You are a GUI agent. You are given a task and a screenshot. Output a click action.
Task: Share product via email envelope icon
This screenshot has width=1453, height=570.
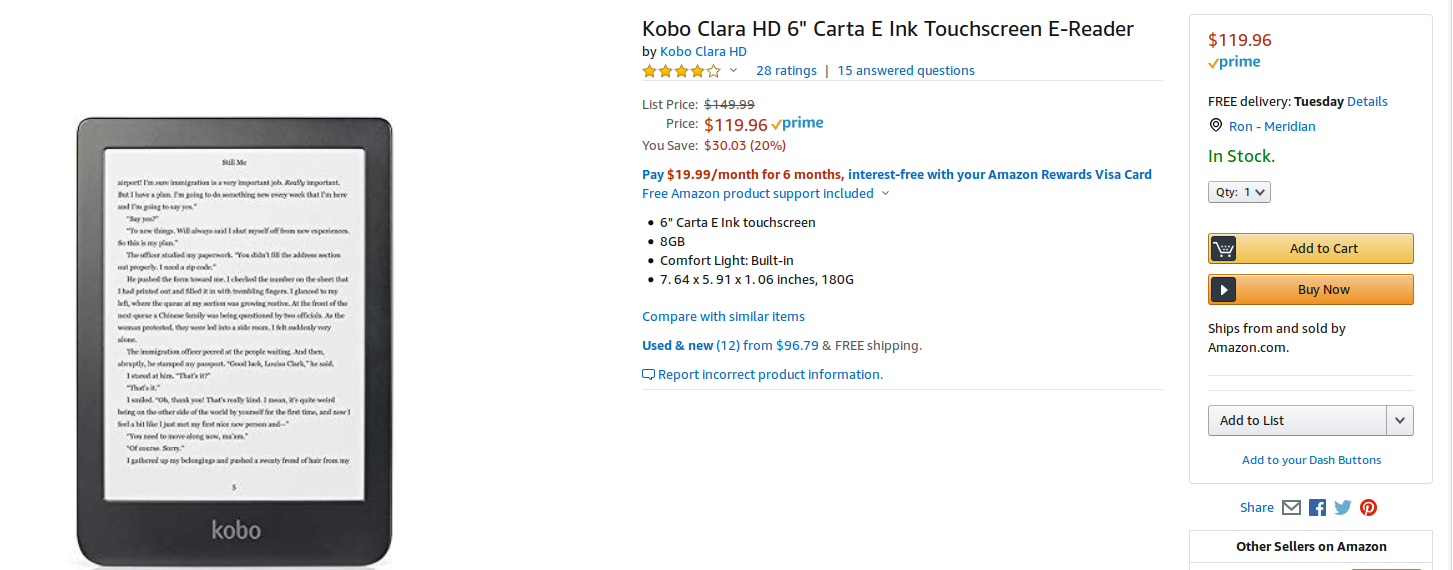(1291, 507)
